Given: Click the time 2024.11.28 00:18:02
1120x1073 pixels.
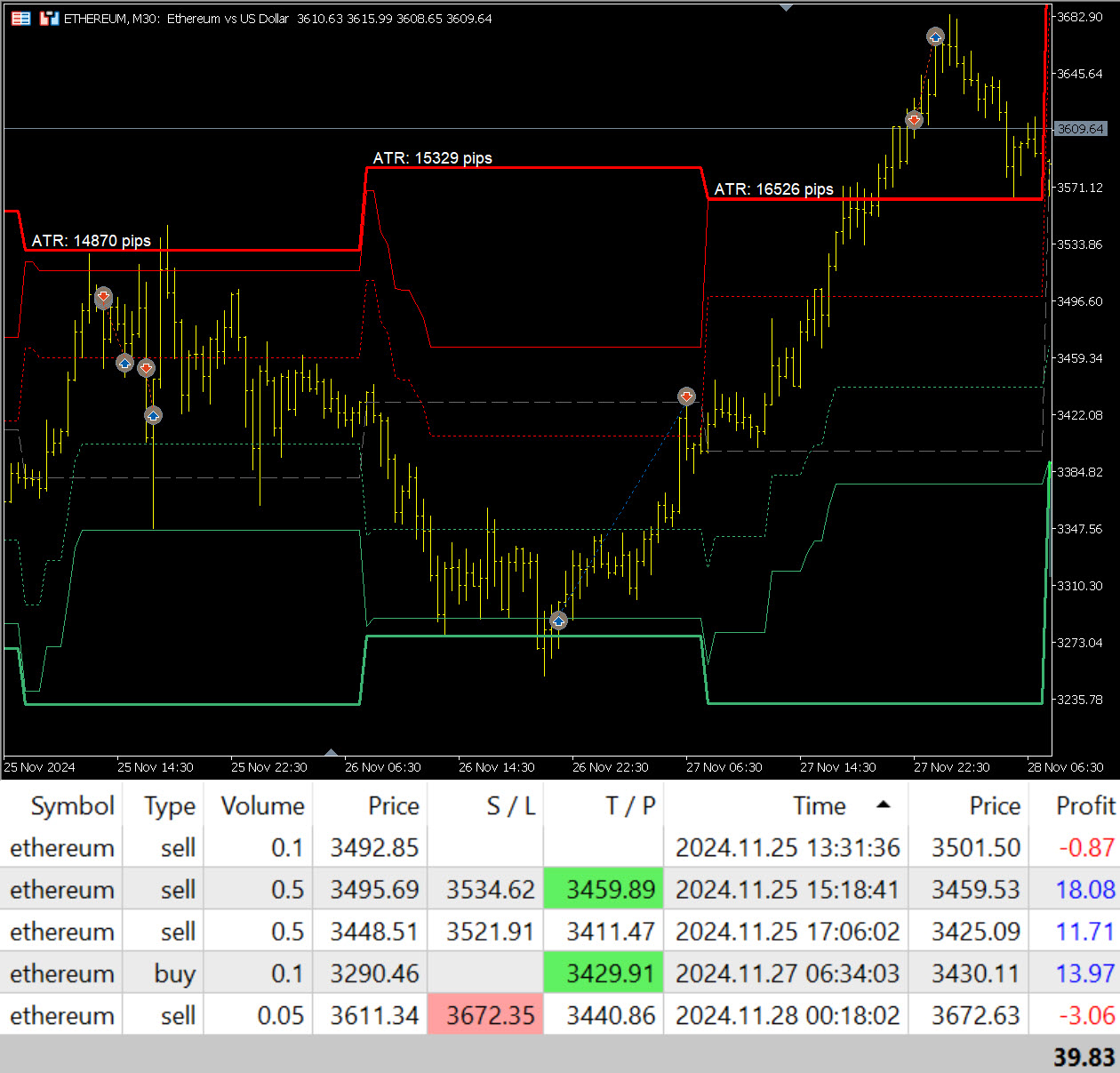Looking at the screenshot, I should 788,1014.
